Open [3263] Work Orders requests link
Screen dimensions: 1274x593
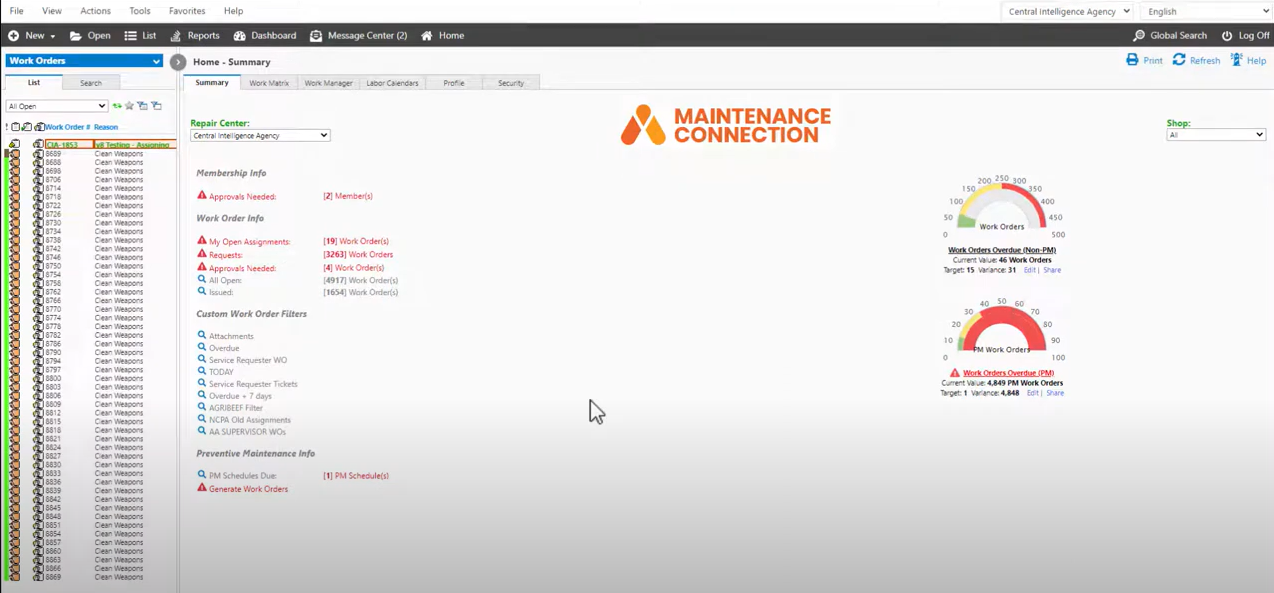click(358, 254)
